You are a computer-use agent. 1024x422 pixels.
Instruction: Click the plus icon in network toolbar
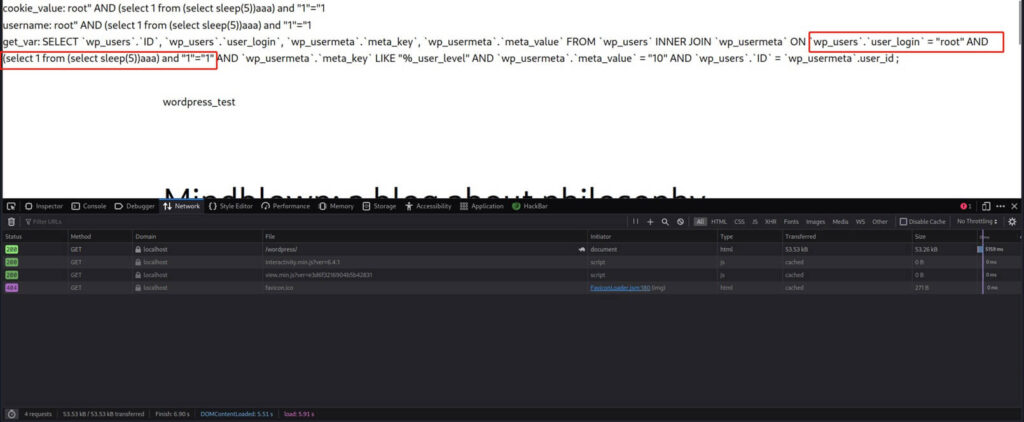coord(650,222)
